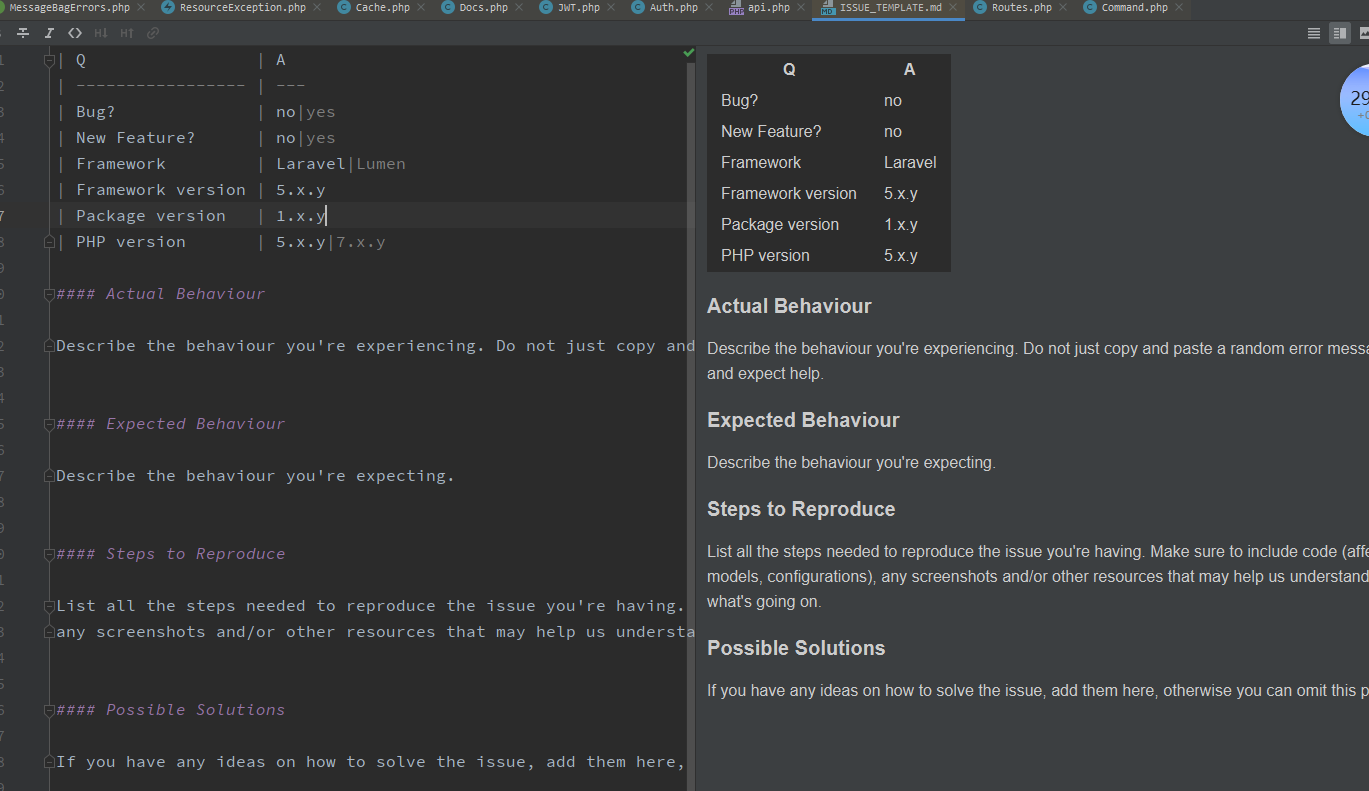The image size is (1369, 791).
Task: Collapse the Expected Behaviour heading fold
Action: pyautogui.click(x=49, y=424)
